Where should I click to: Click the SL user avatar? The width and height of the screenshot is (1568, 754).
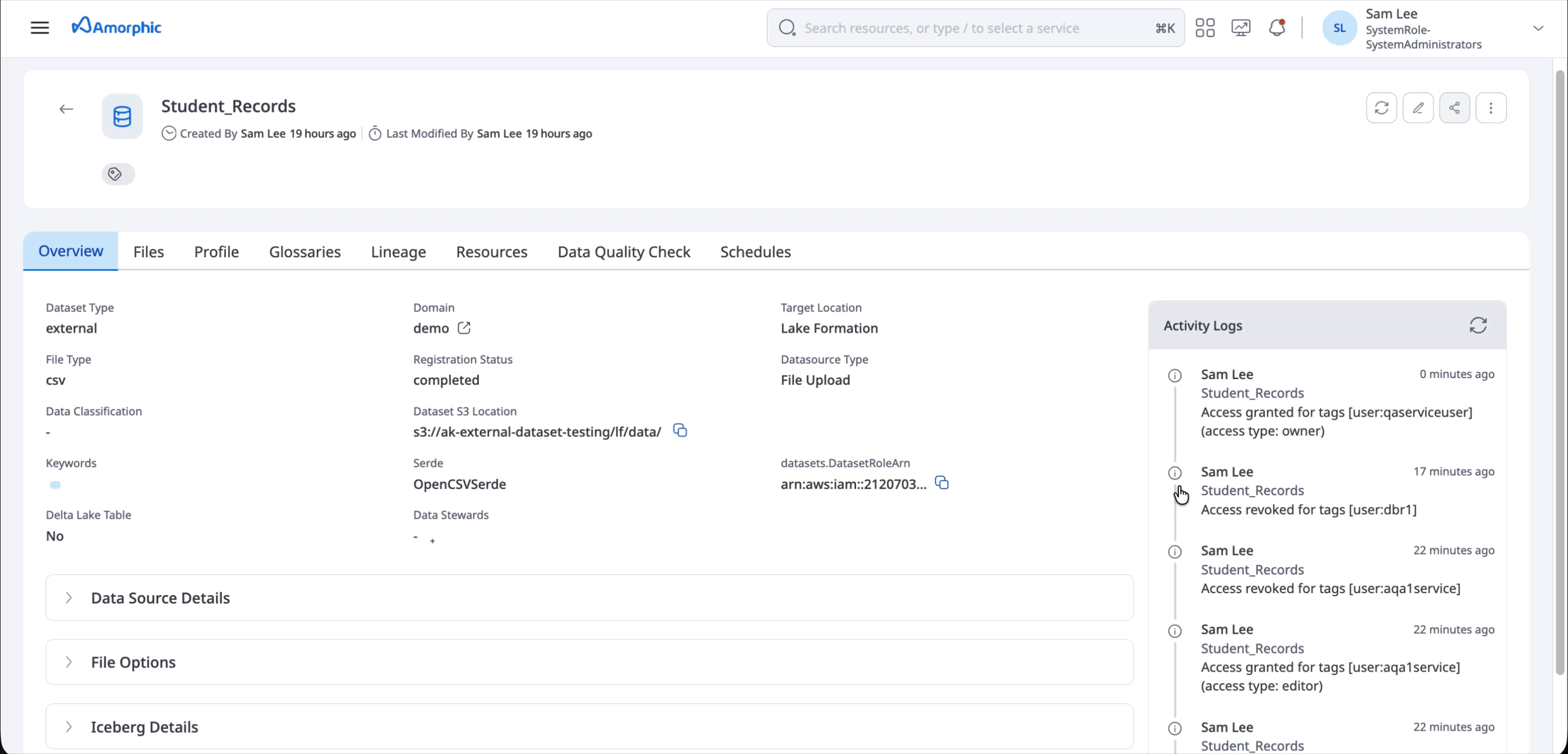click(1339, 28)
